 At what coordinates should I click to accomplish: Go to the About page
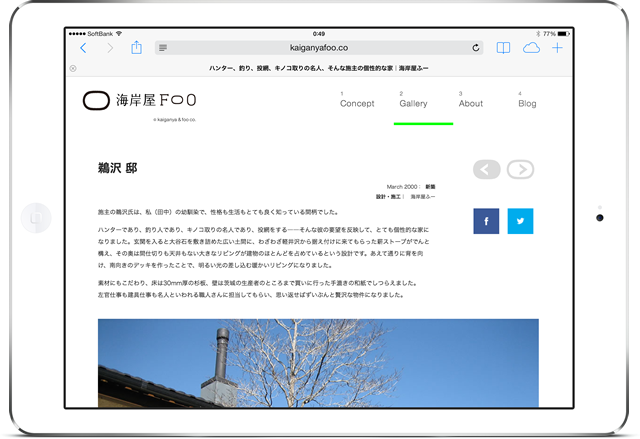point(470,103)
